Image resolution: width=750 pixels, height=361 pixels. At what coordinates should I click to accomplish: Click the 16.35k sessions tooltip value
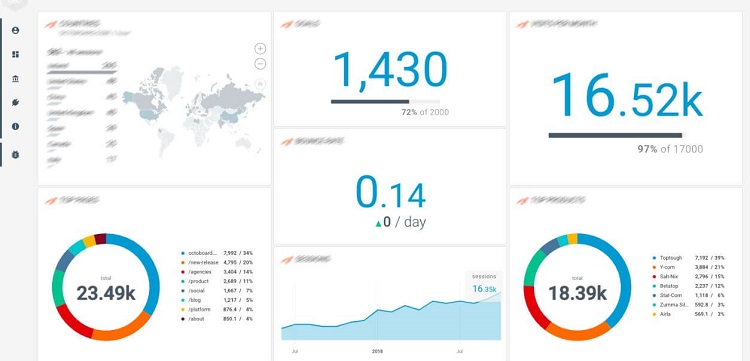point(484,289)
